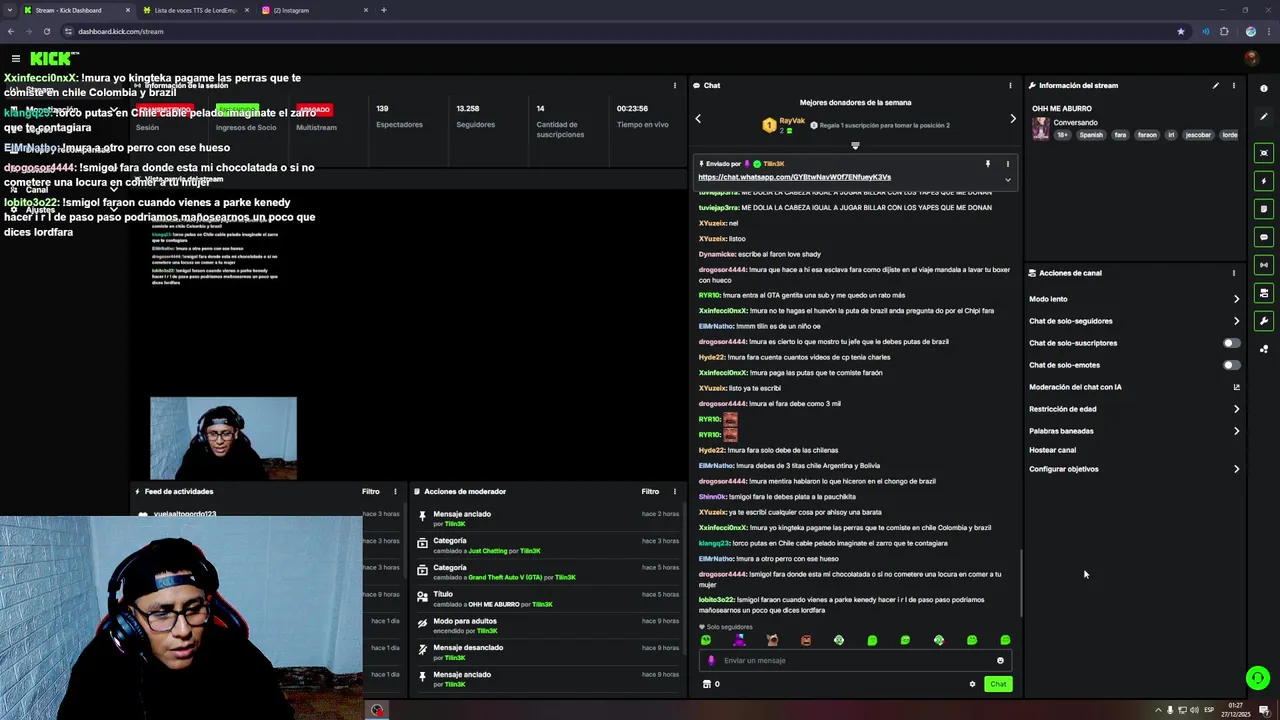Screen dimensions: 1280x720
Task: Open Filtro in Acciones de moderador
Action: (650, 492)
